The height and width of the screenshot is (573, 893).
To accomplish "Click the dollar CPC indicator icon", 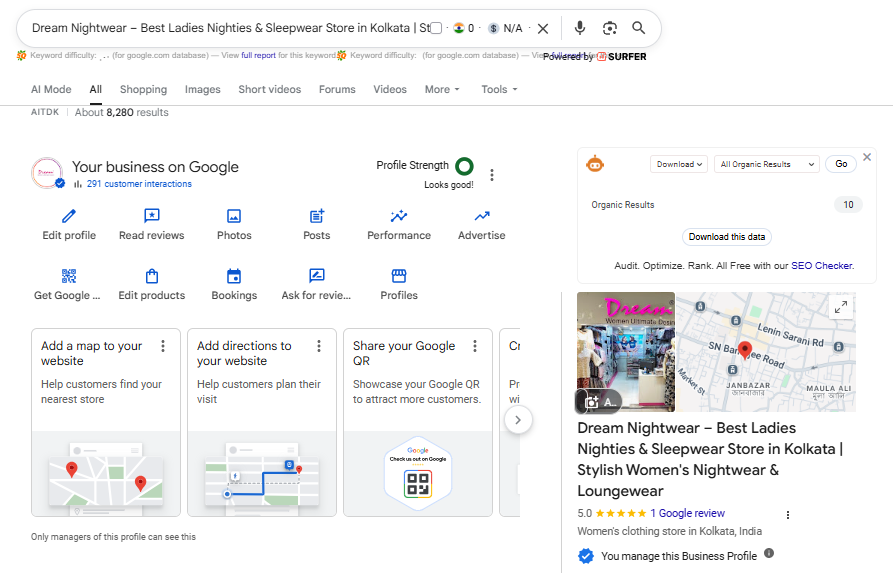I will click(493, 28).
